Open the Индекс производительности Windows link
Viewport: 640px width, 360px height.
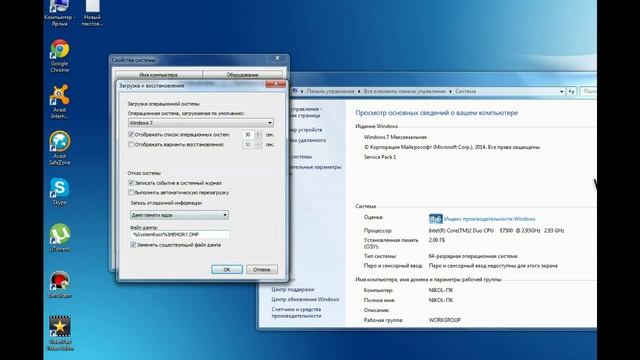click(x=489, y=219)
